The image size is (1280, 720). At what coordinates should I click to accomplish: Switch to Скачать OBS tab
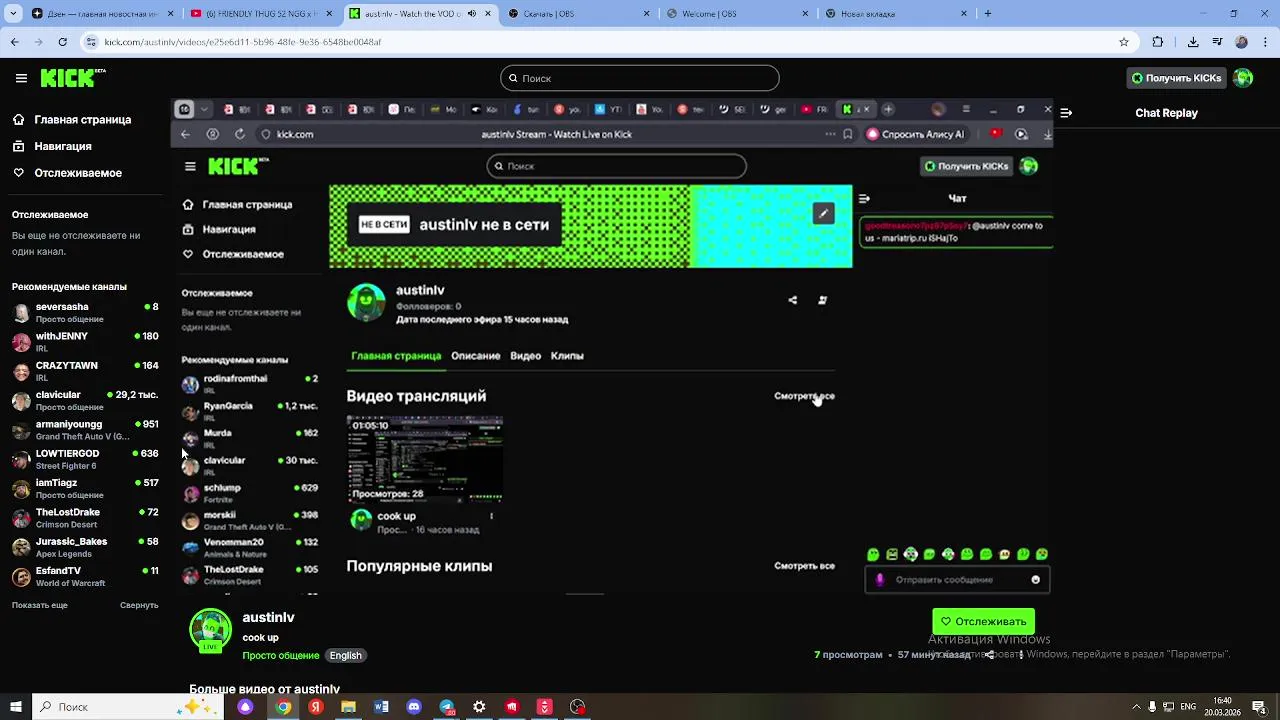[579, 14]
